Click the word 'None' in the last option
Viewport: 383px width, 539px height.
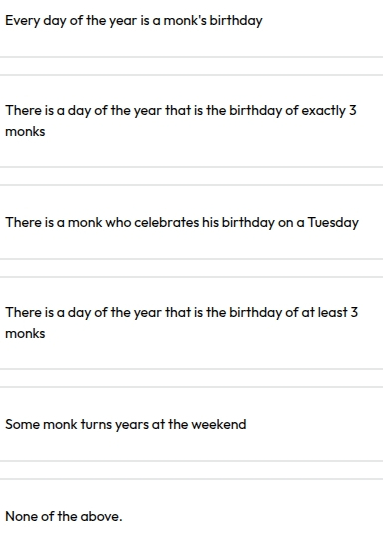[x=21, y=516]
